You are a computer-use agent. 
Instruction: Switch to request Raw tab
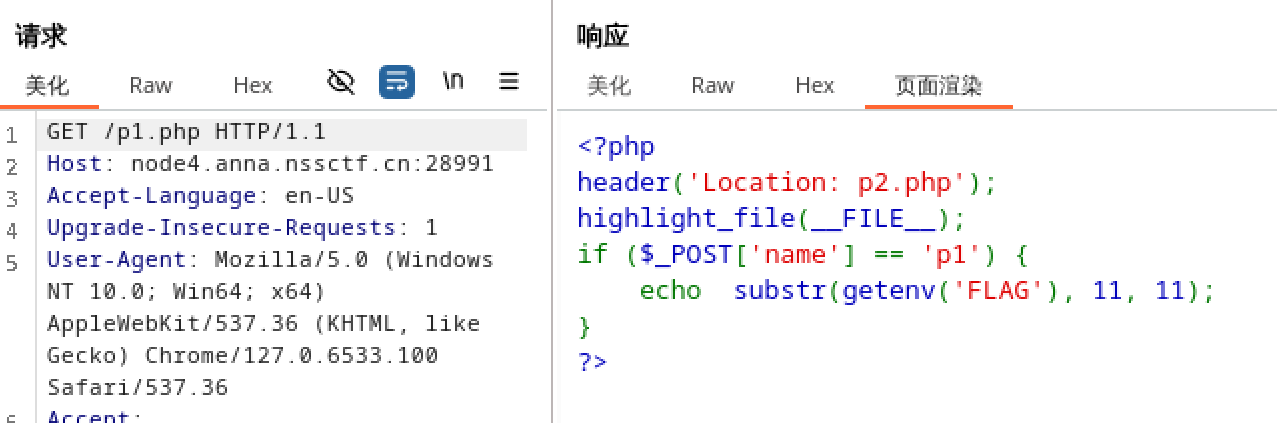pyautogui.click(x=151, y=86)
